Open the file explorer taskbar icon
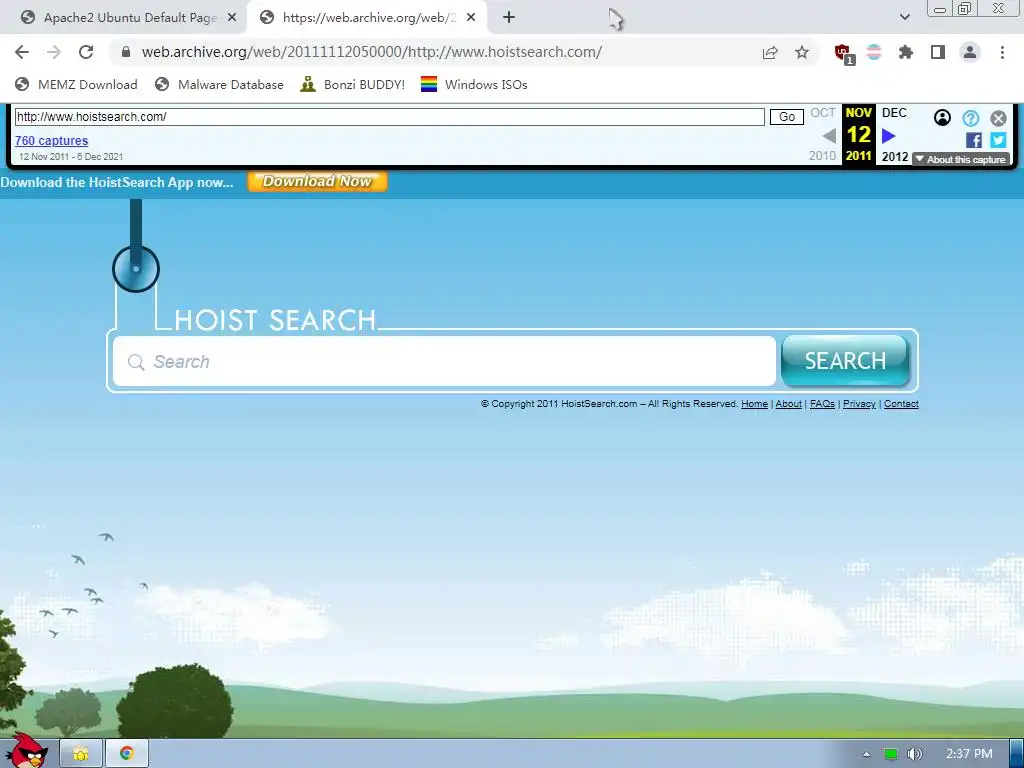This screenshot has width=1024, height=768. (x=81, y=754)
